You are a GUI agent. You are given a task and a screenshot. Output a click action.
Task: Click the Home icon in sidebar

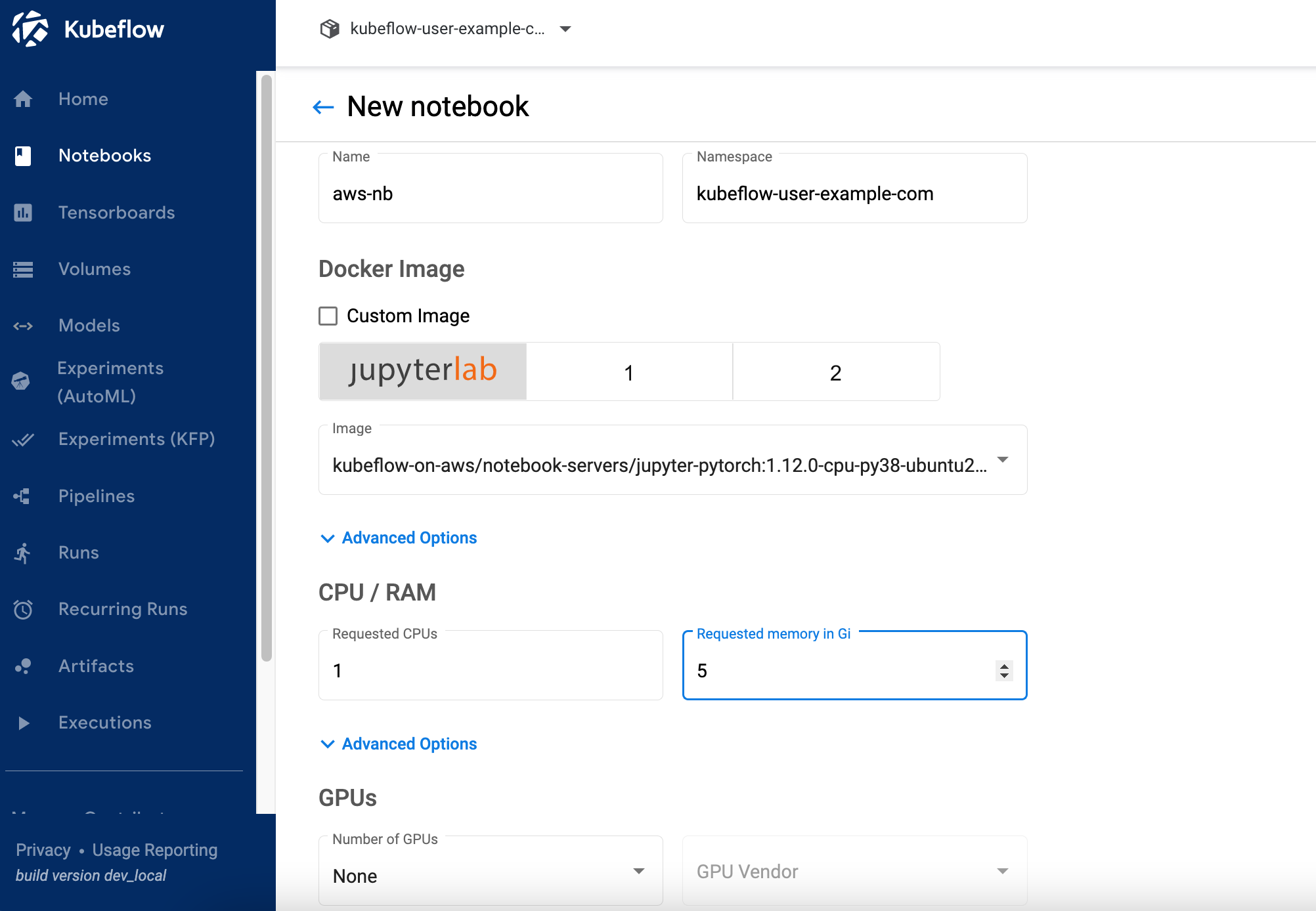[23, 99]
